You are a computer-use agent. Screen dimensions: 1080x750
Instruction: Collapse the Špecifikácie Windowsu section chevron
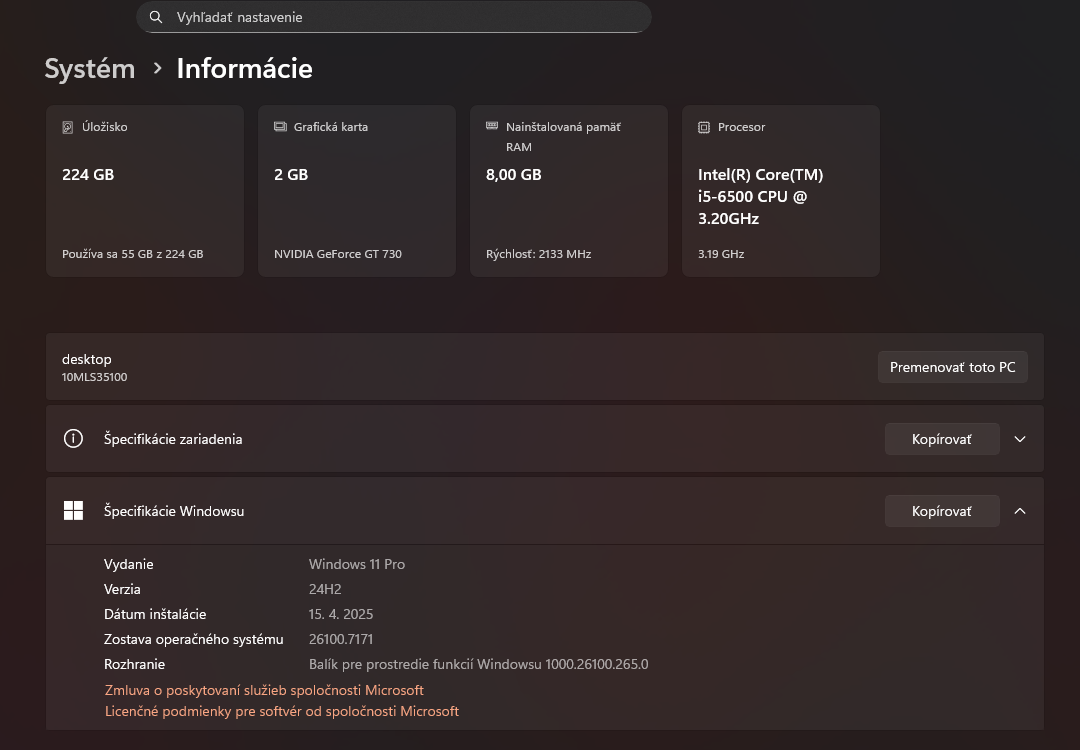tap(1020, 510)
